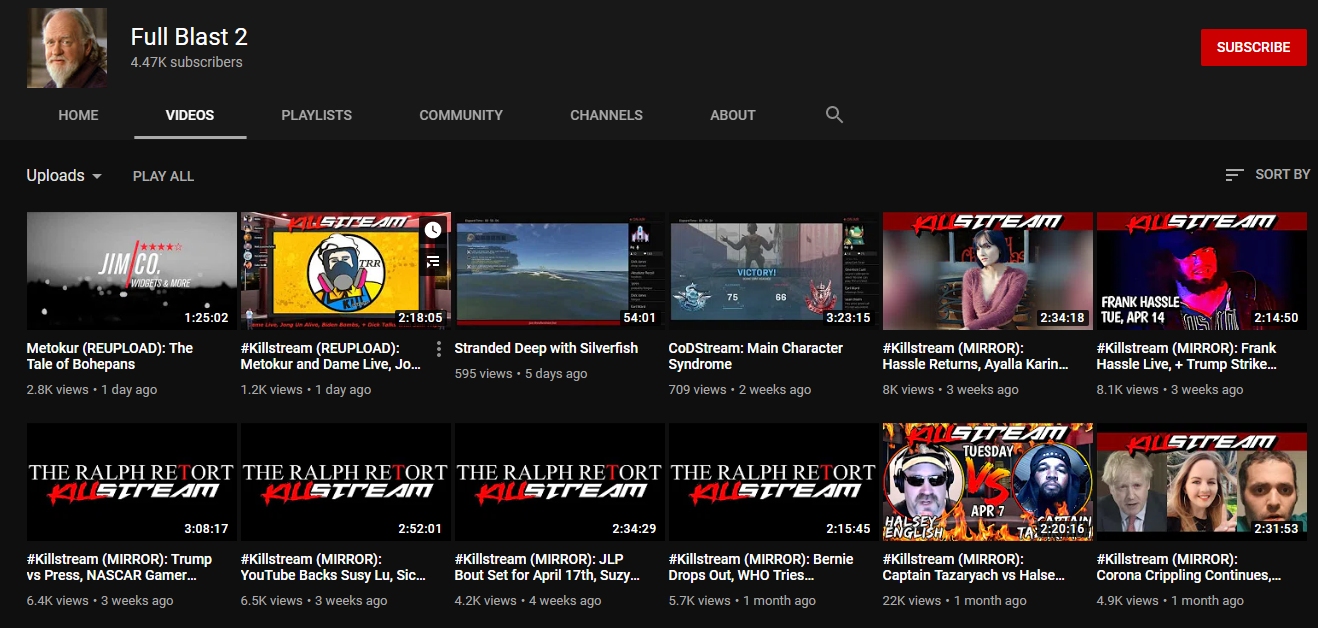Open Hassle Returns, Ayalla Karin video title

976,356
